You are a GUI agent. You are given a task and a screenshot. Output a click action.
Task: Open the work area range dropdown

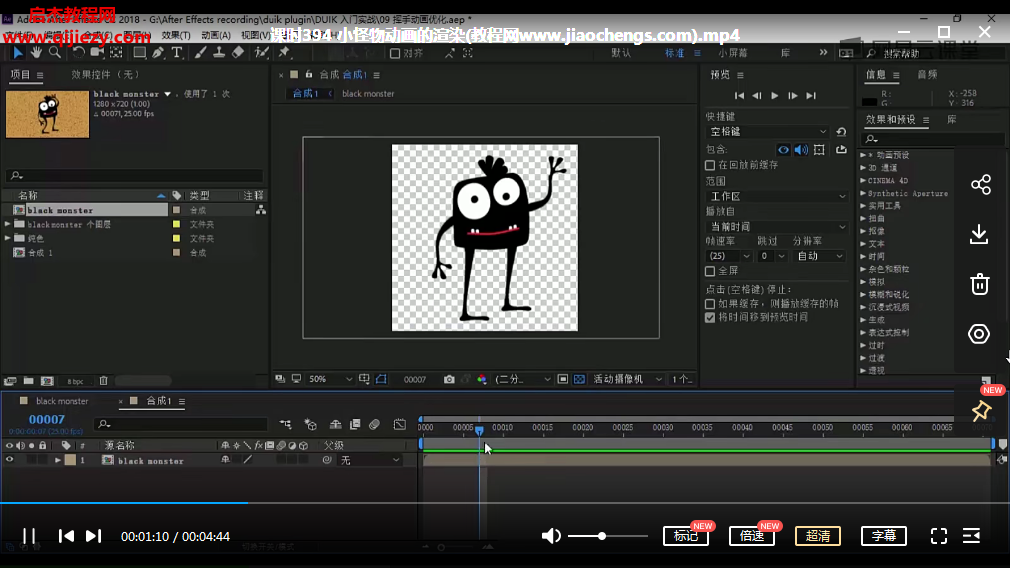point(777,196)
